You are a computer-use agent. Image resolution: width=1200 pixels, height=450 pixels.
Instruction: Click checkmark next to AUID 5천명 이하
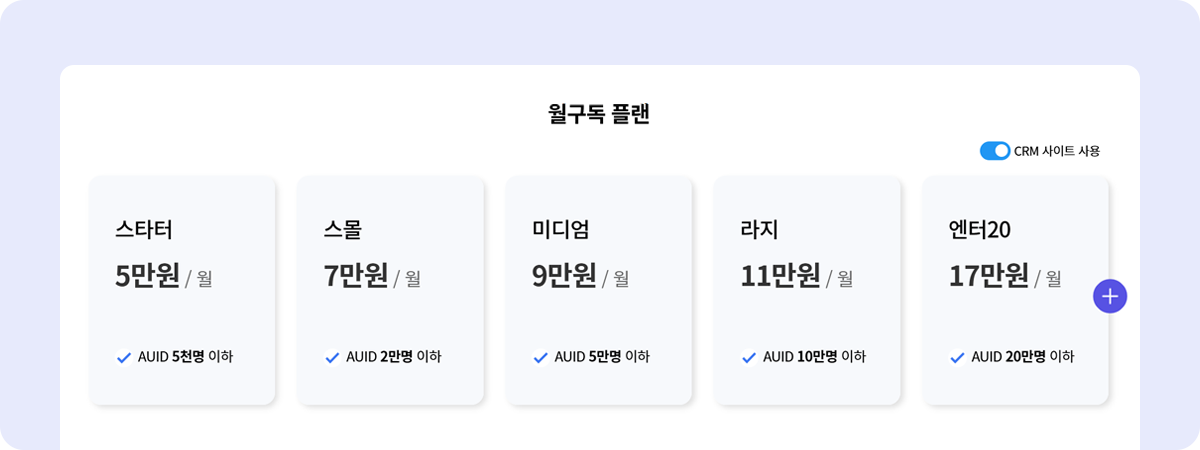tap(124, 357)
